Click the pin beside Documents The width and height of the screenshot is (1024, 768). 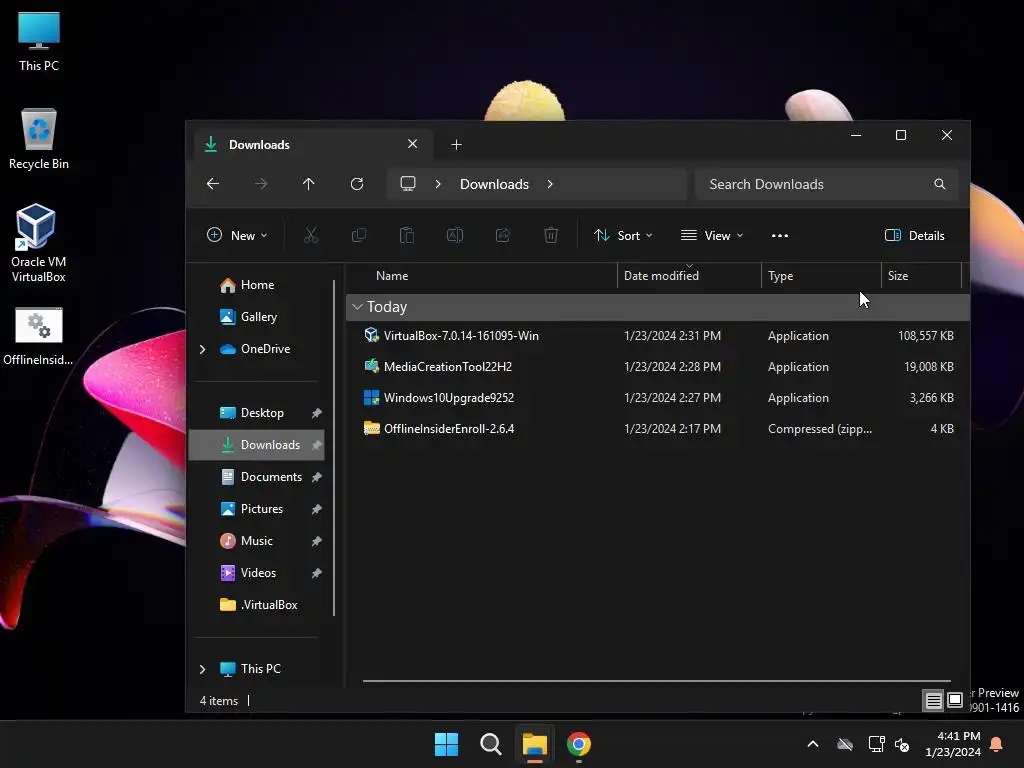(x=317, y=477)
